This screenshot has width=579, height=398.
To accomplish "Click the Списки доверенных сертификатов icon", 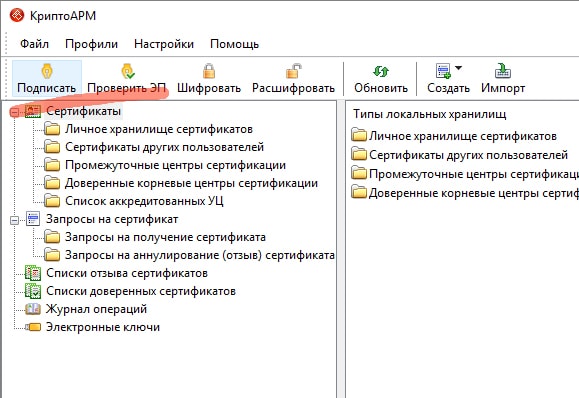I will click(x=33, y=291).
